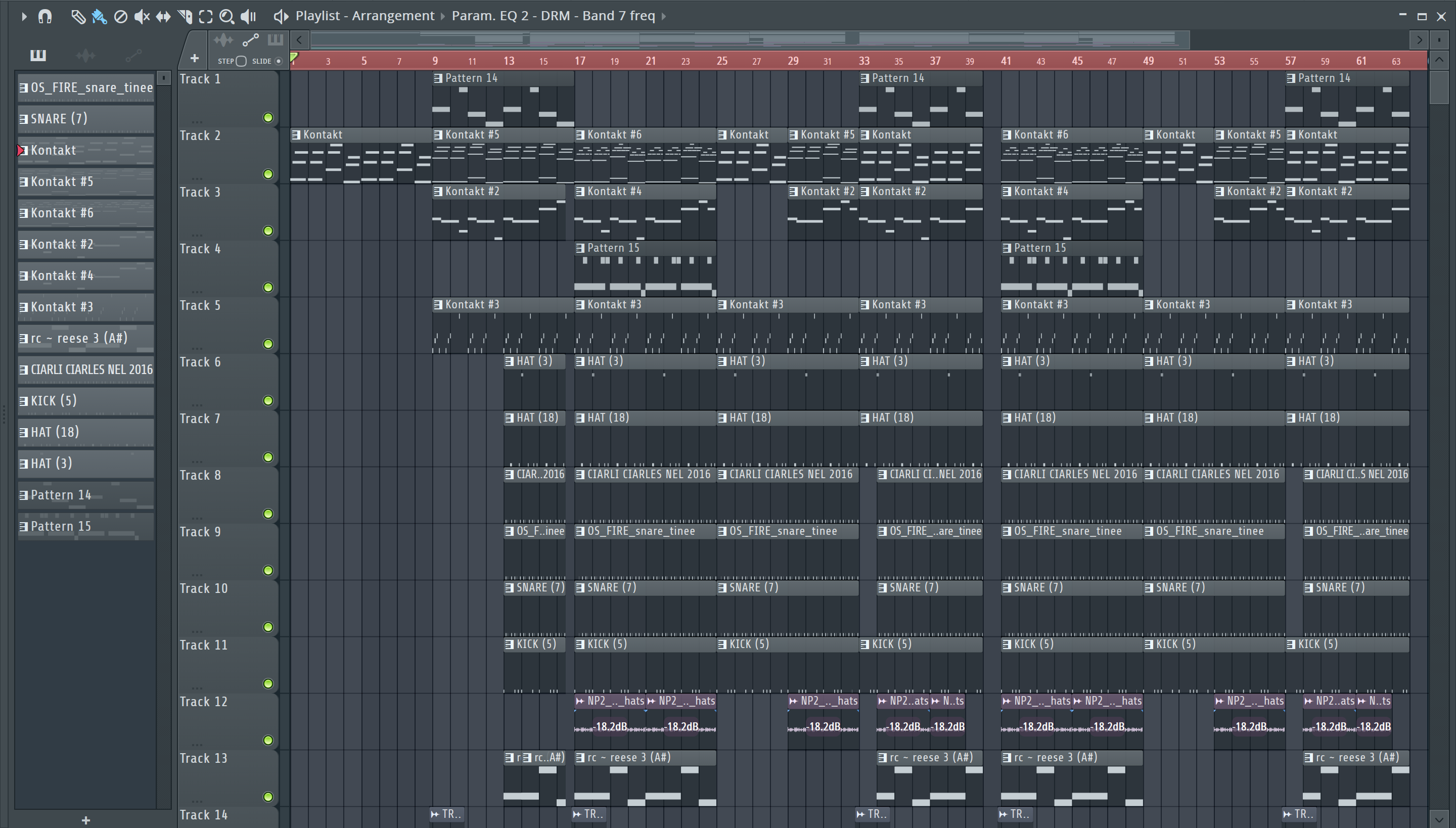Open the first Kontakt #4 clip menu on Track 3

tap(580, 192)
